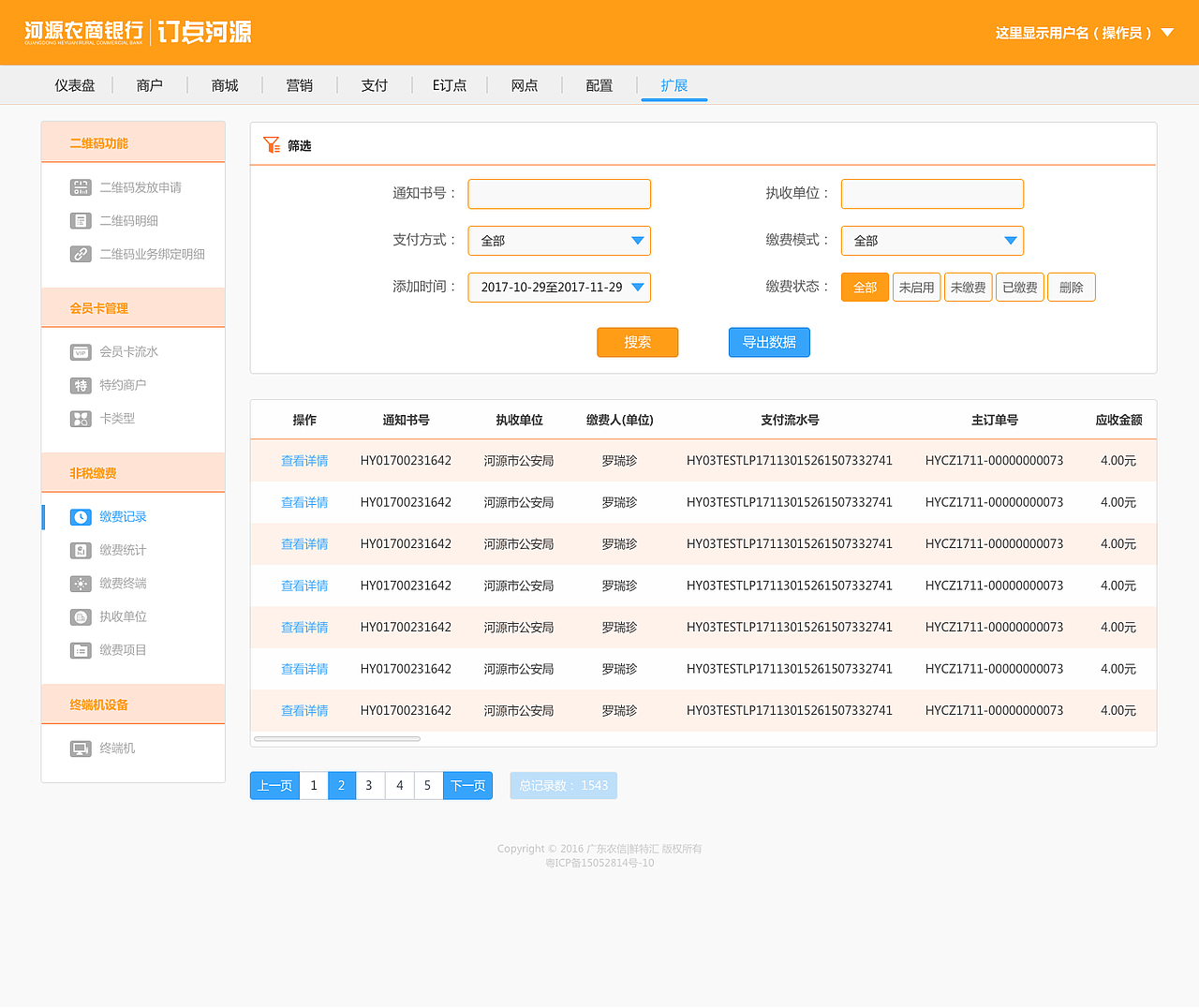The height and width of the screenshot is (1008, 1199).
Task: Click the 二维码明细 list icon
Action: tap(81, 221)
